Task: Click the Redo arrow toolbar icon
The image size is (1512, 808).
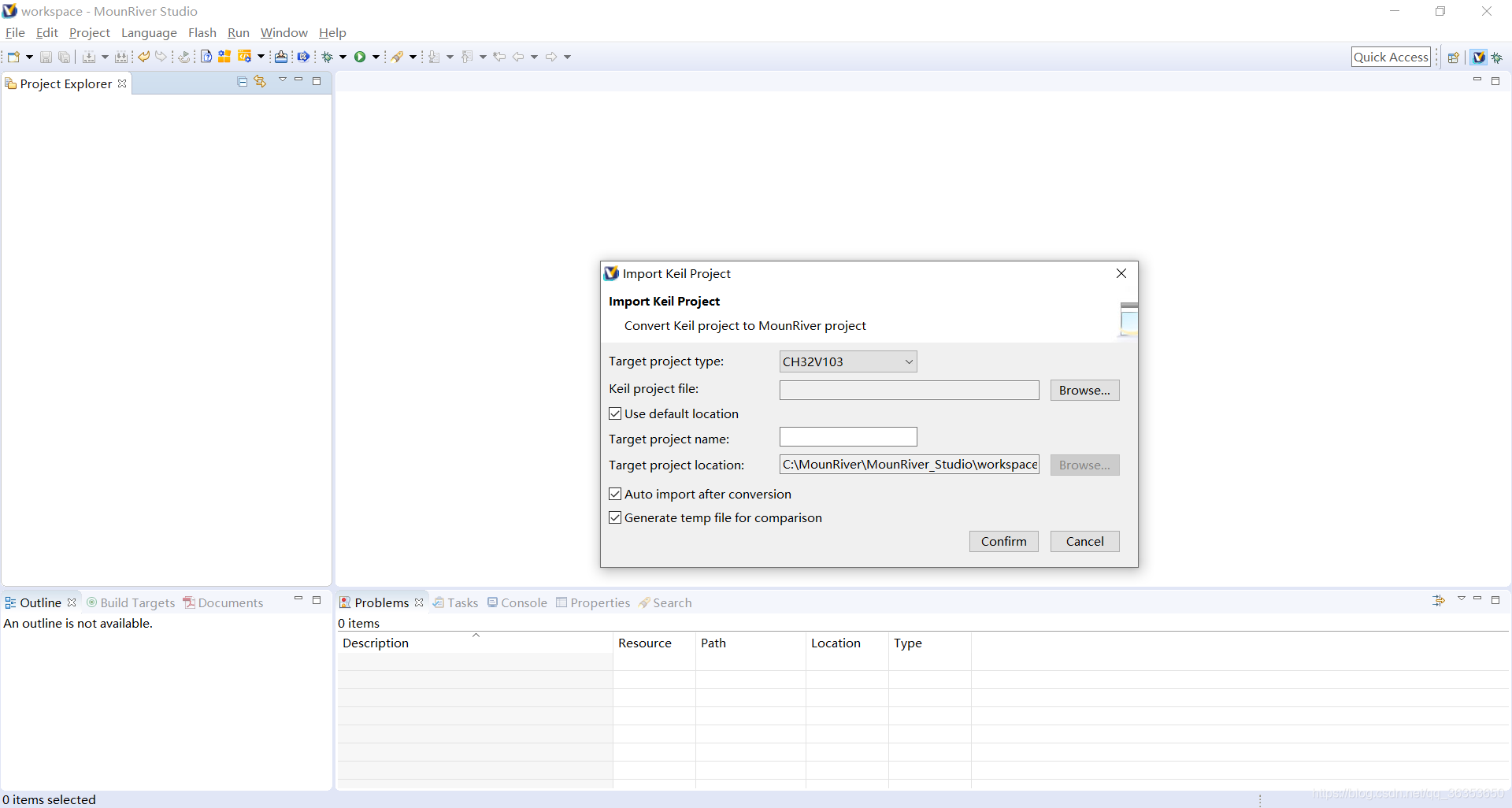Action: [x=161, y=57]
